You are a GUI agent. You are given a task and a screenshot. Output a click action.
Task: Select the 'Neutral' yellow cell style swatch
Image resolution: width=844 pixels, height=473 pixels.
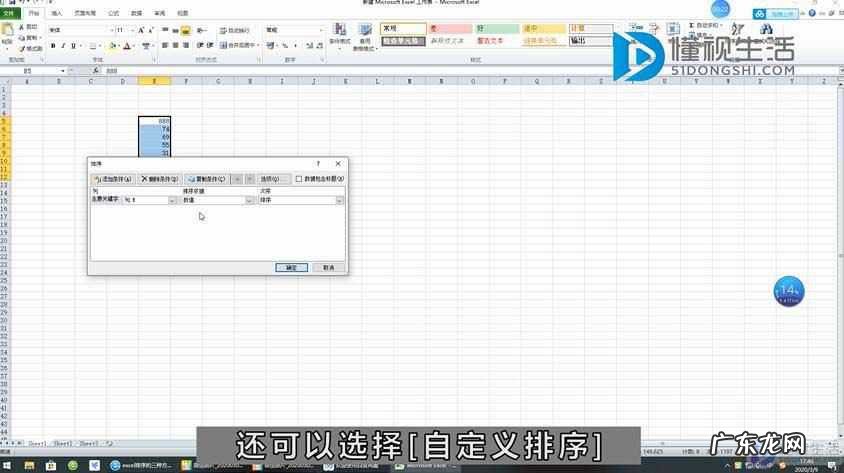(x=544, y=29)
